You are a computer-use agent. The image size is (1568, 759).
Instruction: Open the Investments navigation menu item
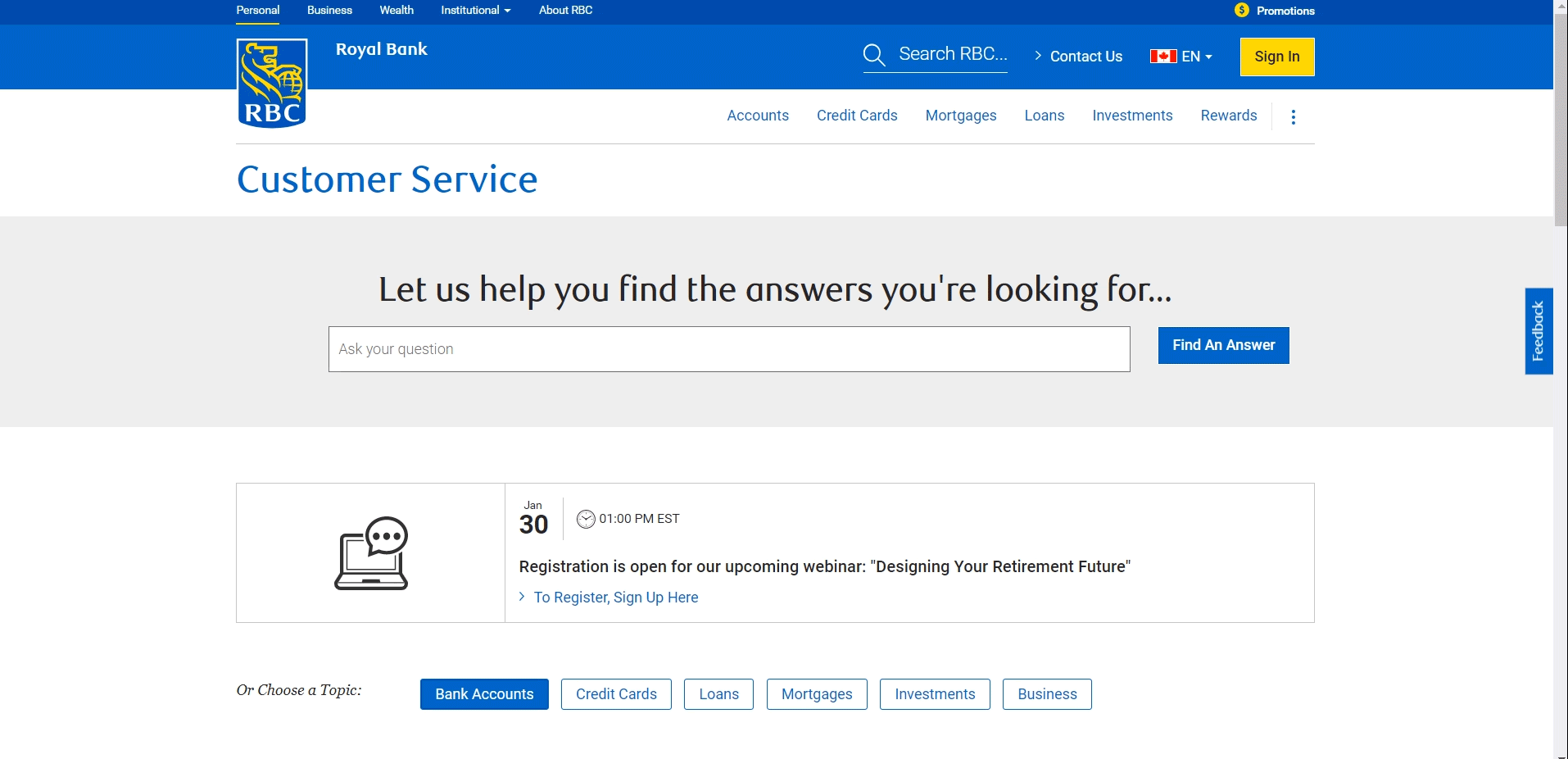click(1132, 116)
